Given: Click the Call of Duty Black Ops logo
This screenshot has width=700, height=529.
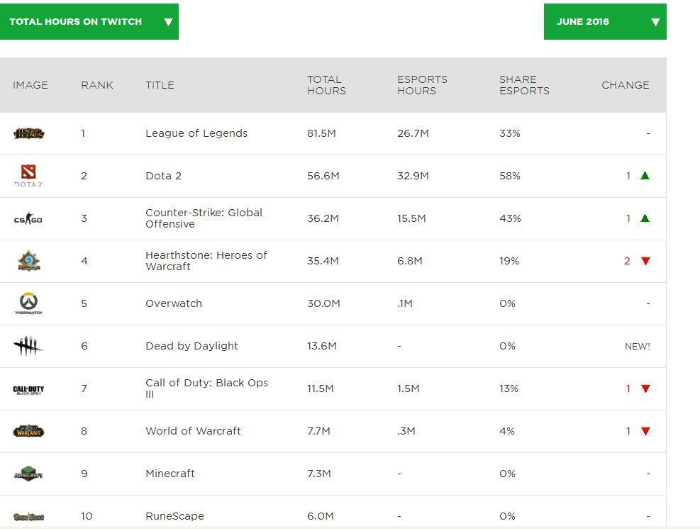Looking at the screenshot, I should point(29,390).
